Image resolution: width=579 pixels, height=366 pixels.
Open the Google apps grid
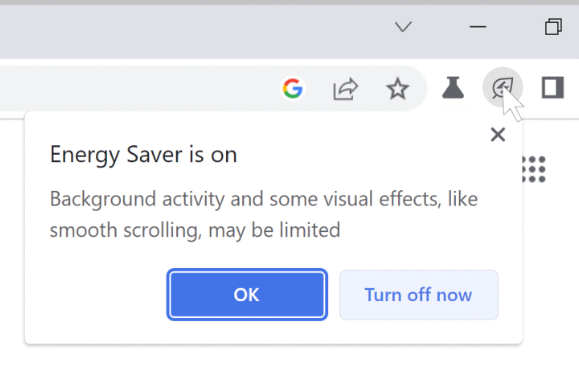point(534,169)
